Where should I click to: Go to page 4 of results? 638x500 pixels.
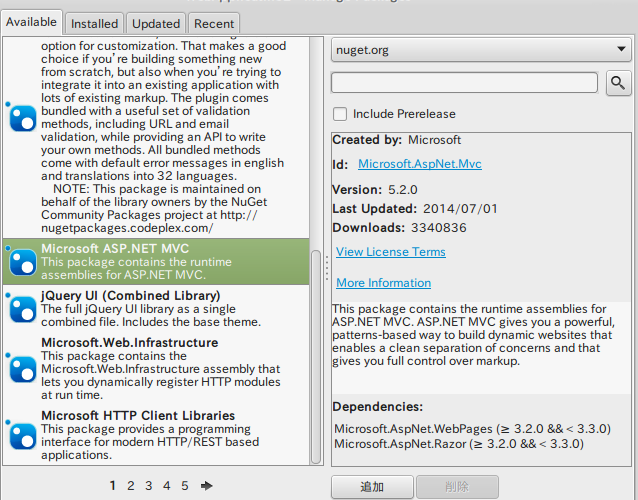[x=166, y=486]
